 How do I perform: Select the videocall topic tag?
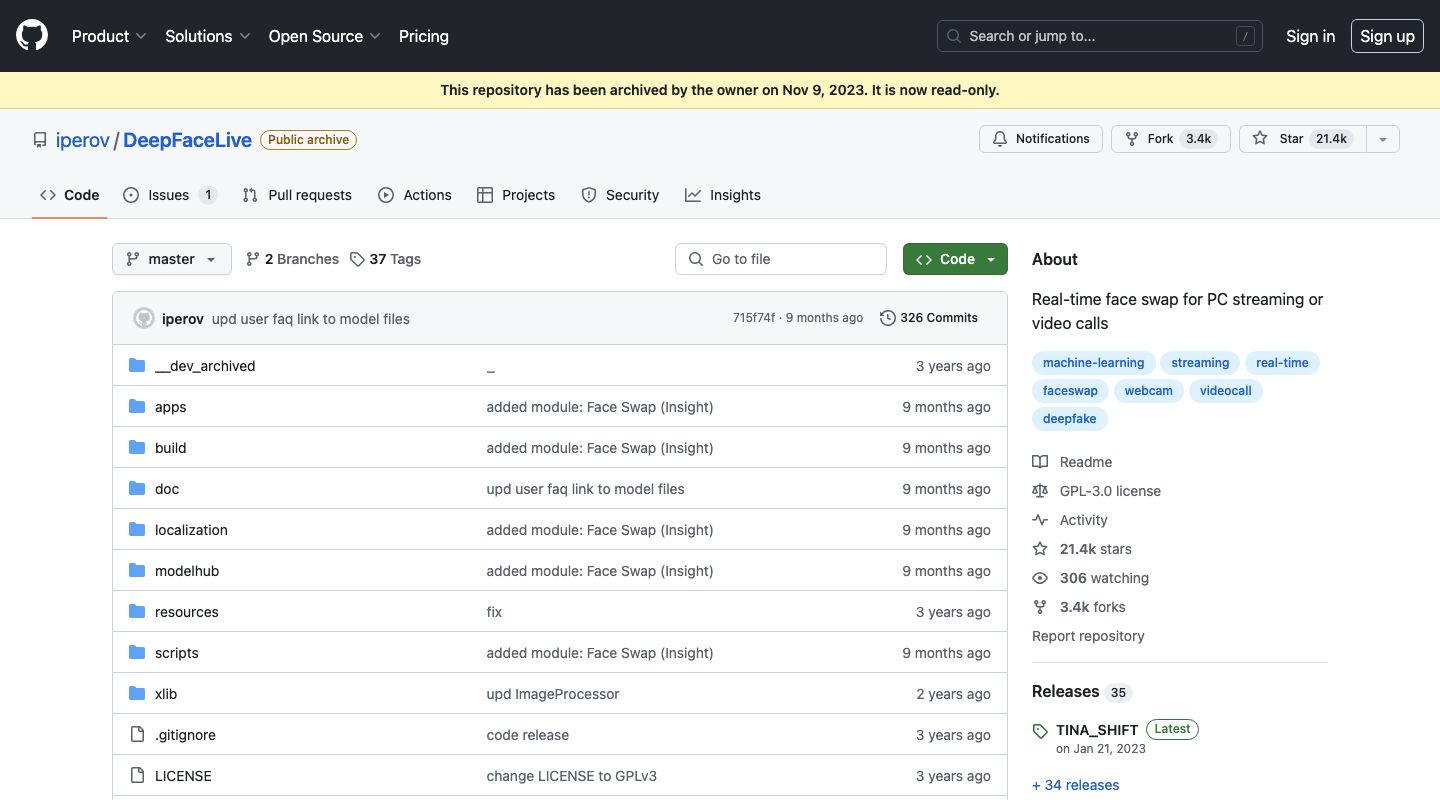tap(1226, 391)
